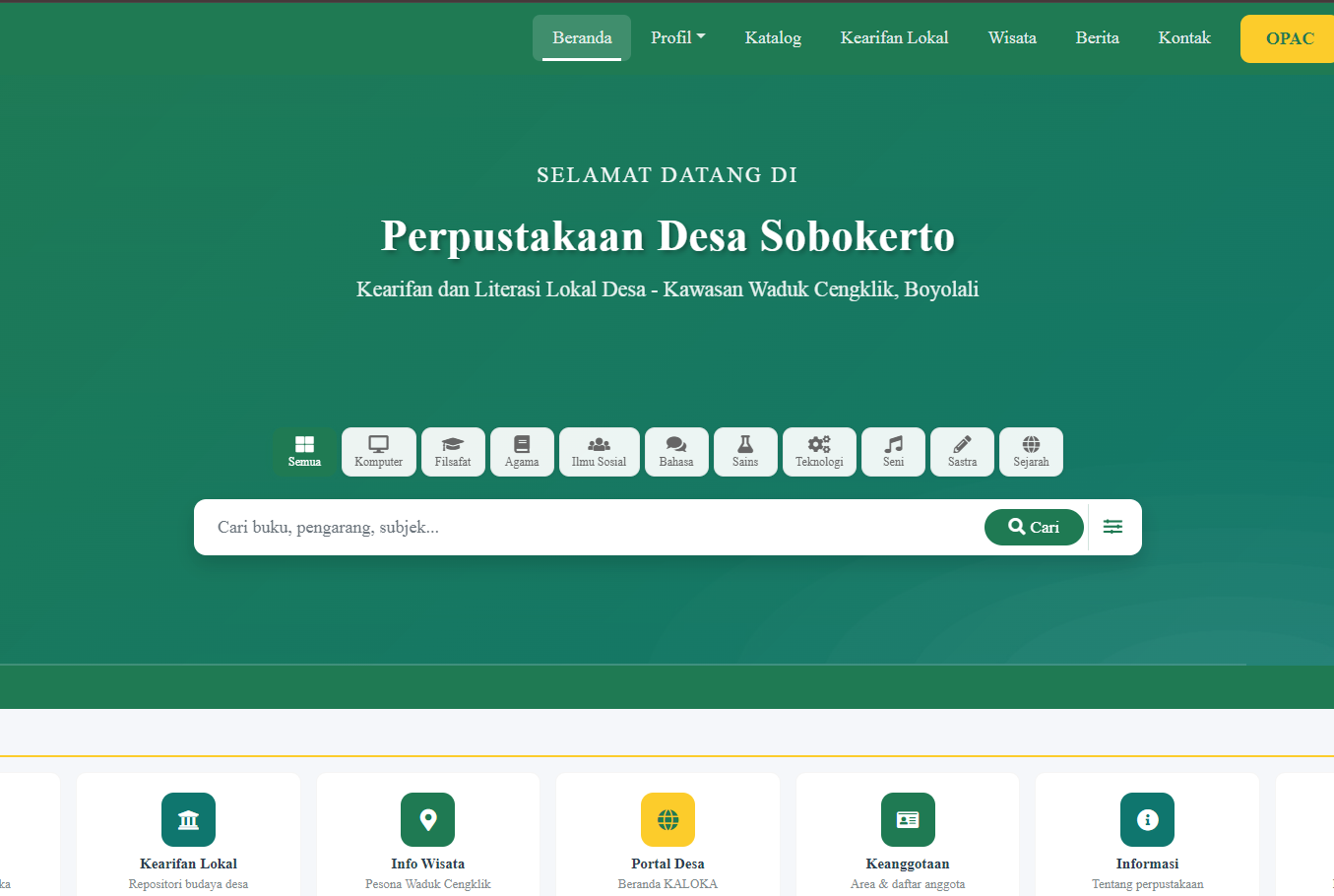The image size is (1334, 896).
Task: Open advanced search filter sliders icon
Action: pyautogui.click(x=1112, y=527)
